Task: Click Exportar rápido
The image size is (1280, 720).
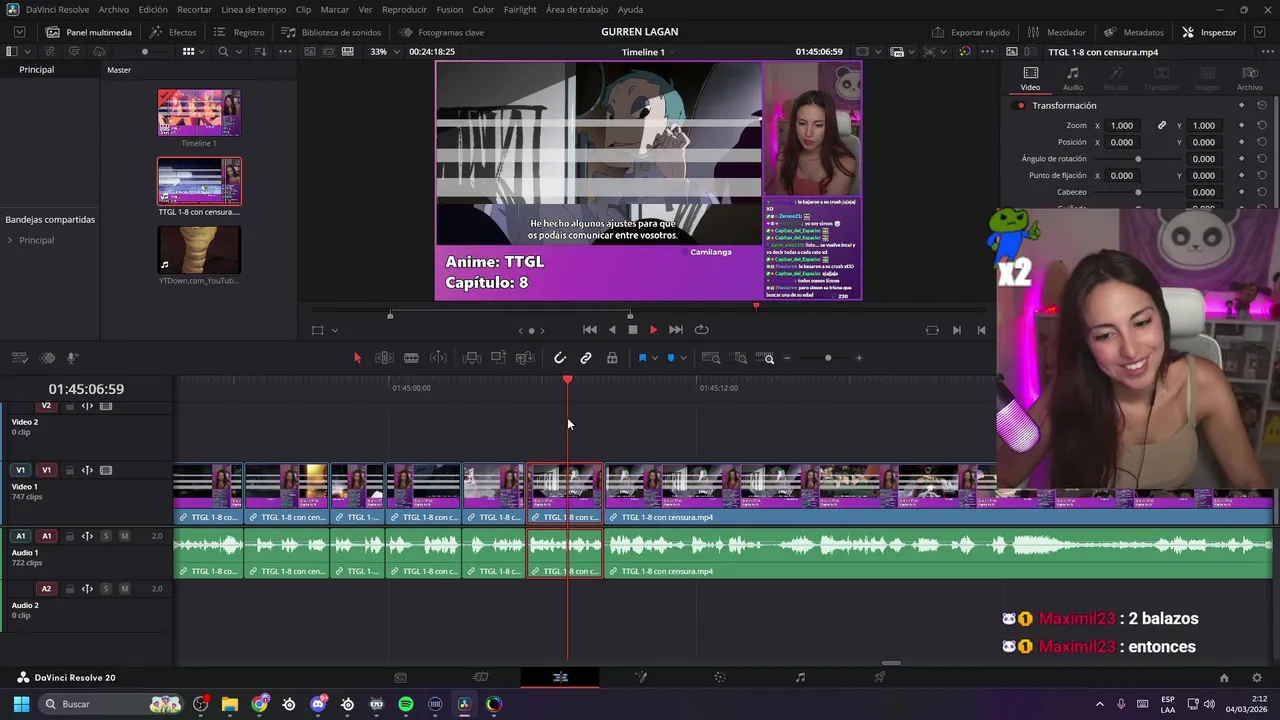Action: point(970,32)
